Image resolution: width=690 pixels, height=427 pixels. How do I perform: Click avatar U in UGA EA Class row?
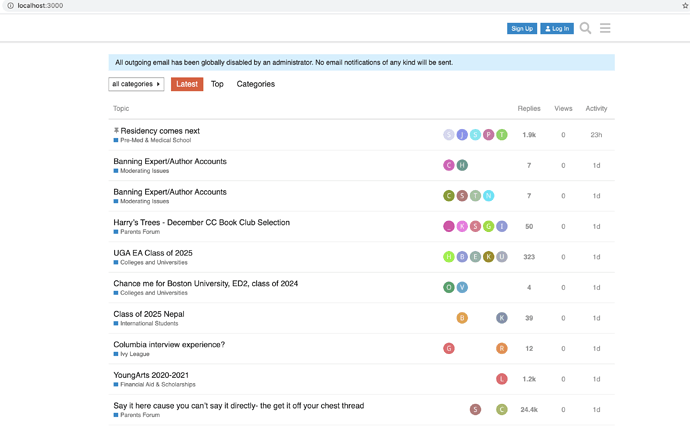[502, 257]
